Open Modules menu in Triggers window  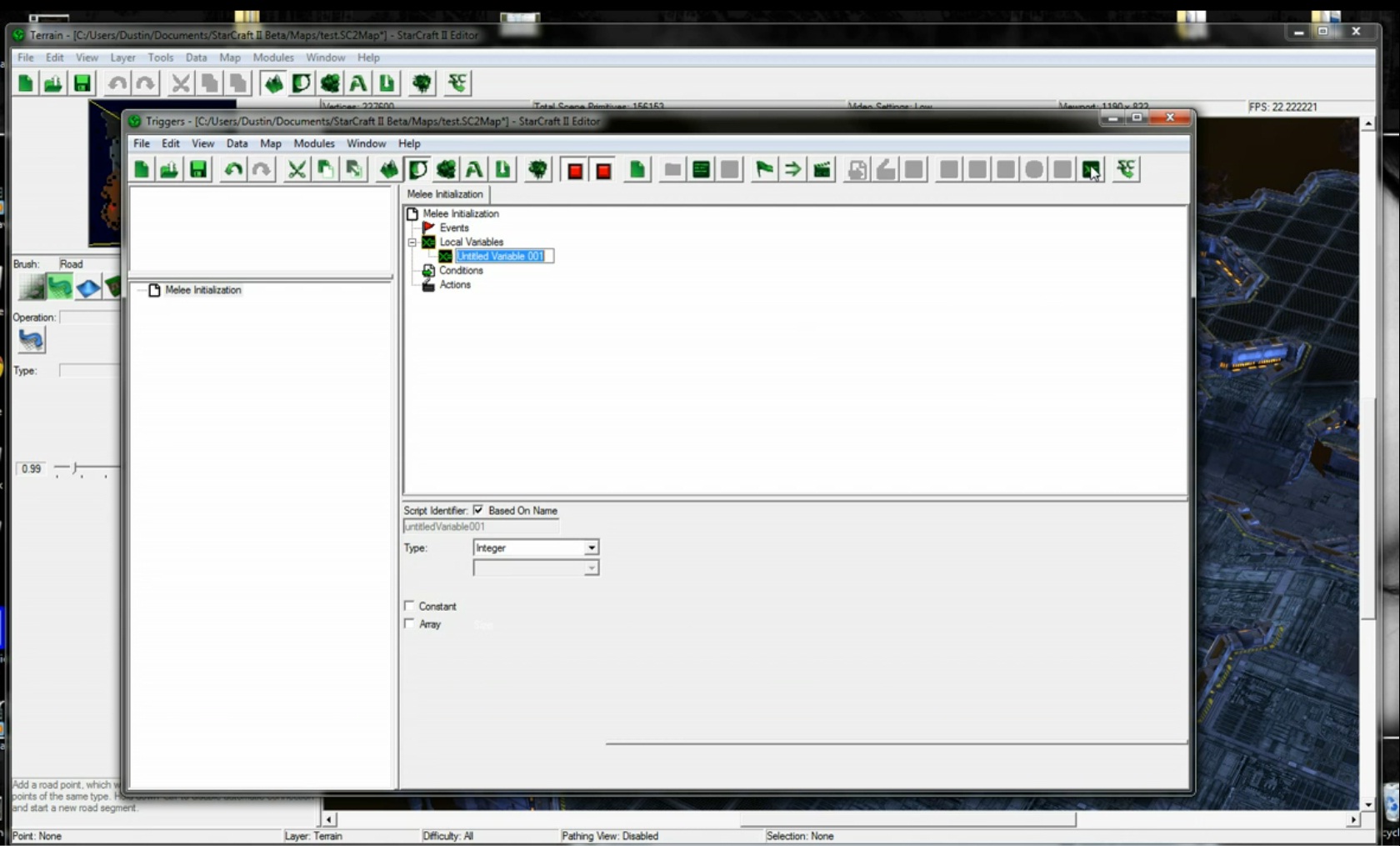pos(314,143)
